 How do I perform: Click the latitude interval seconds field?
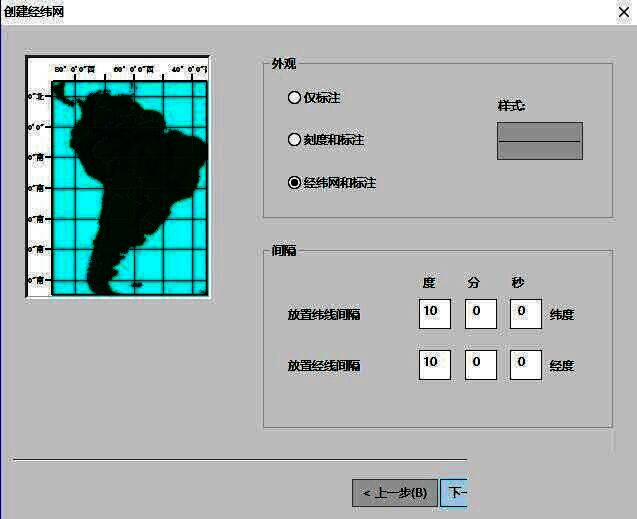(525, 313)
